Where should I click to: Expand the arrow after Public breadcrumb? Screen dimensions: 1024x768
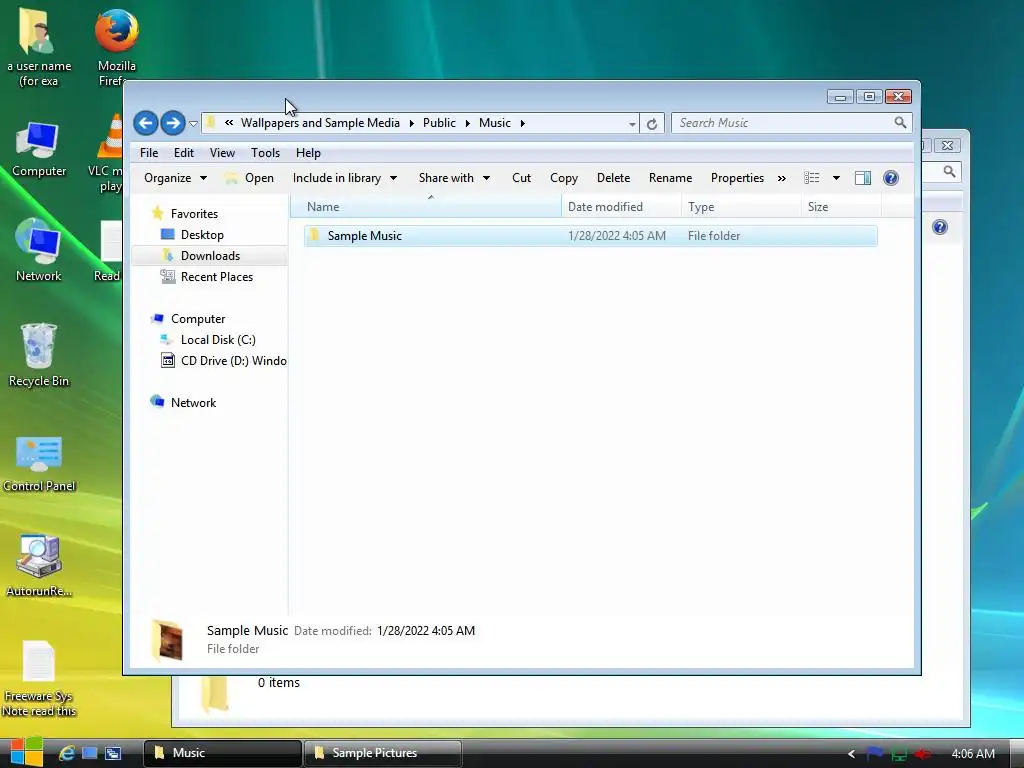click(x=468, y=123)
